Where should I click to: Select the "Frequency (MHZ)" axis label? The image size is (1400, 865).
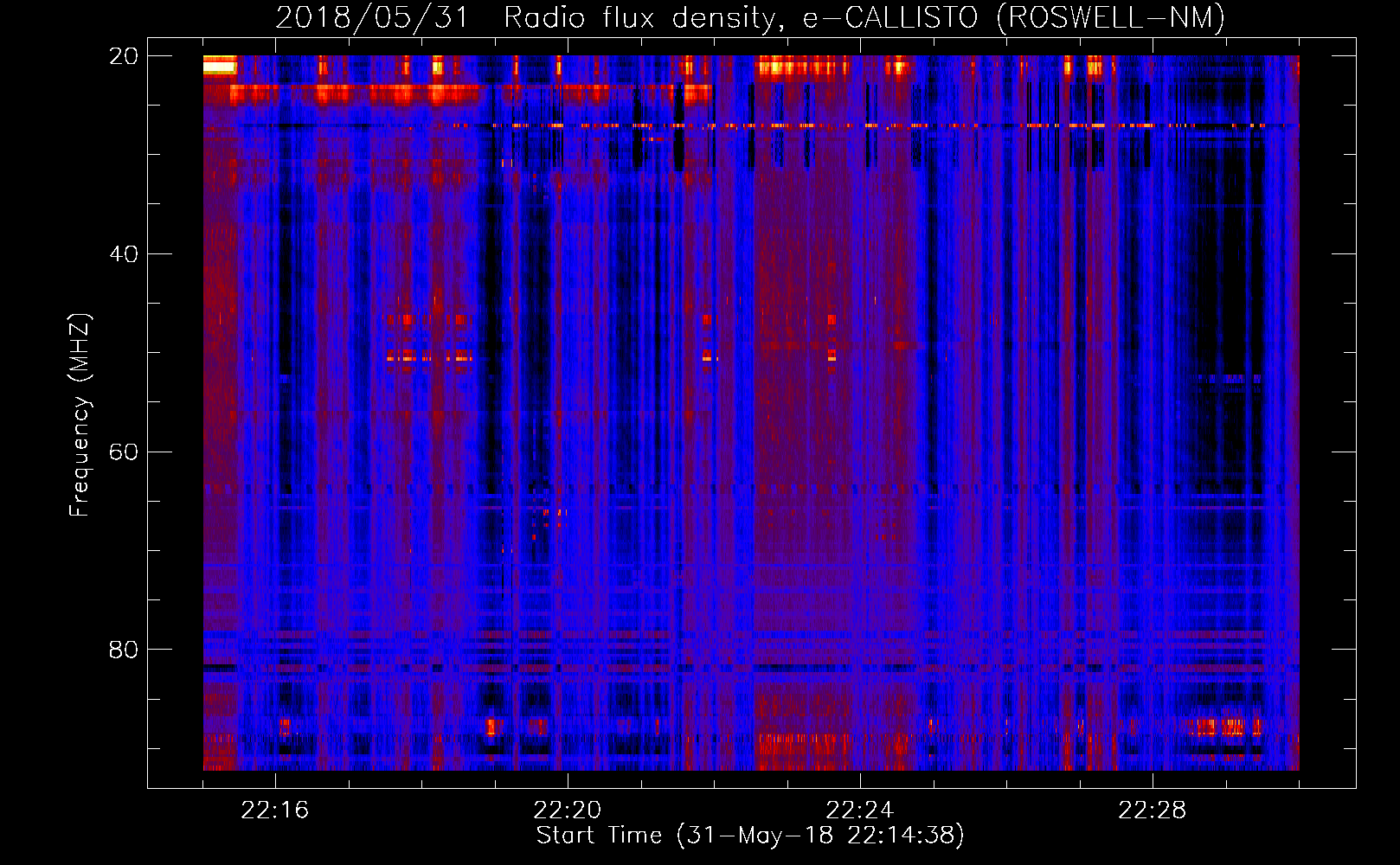[x=80, y=415]
